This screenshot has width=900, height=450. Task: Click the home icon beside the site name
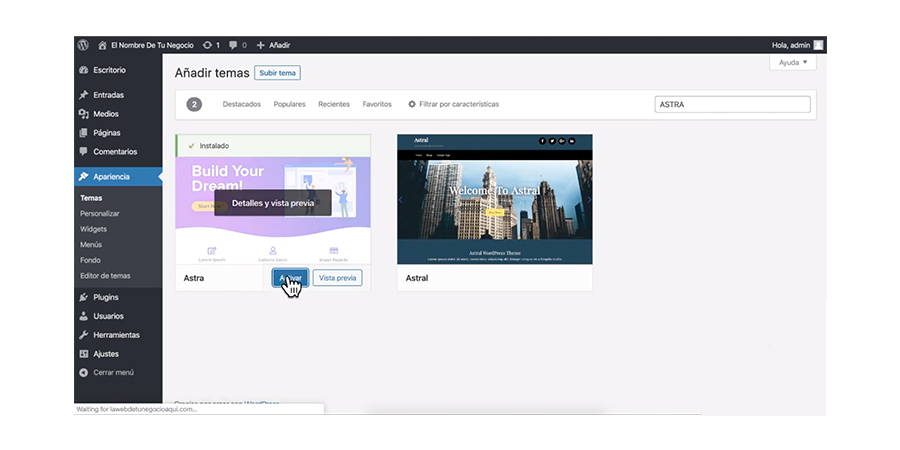pyautogui.click(x=102, y=45)
